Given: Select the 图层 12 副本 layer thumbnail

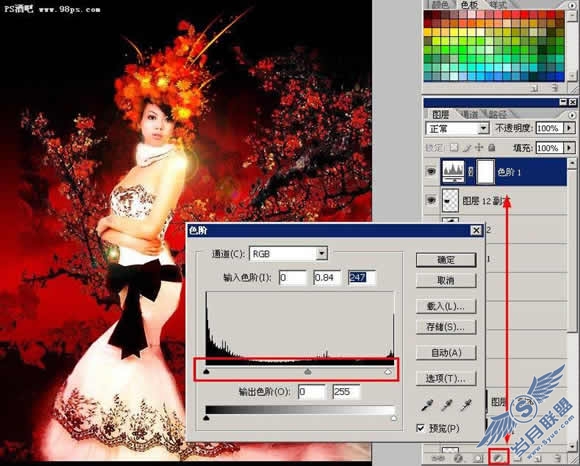Looking at the screenshot, I should pos(450,200).
